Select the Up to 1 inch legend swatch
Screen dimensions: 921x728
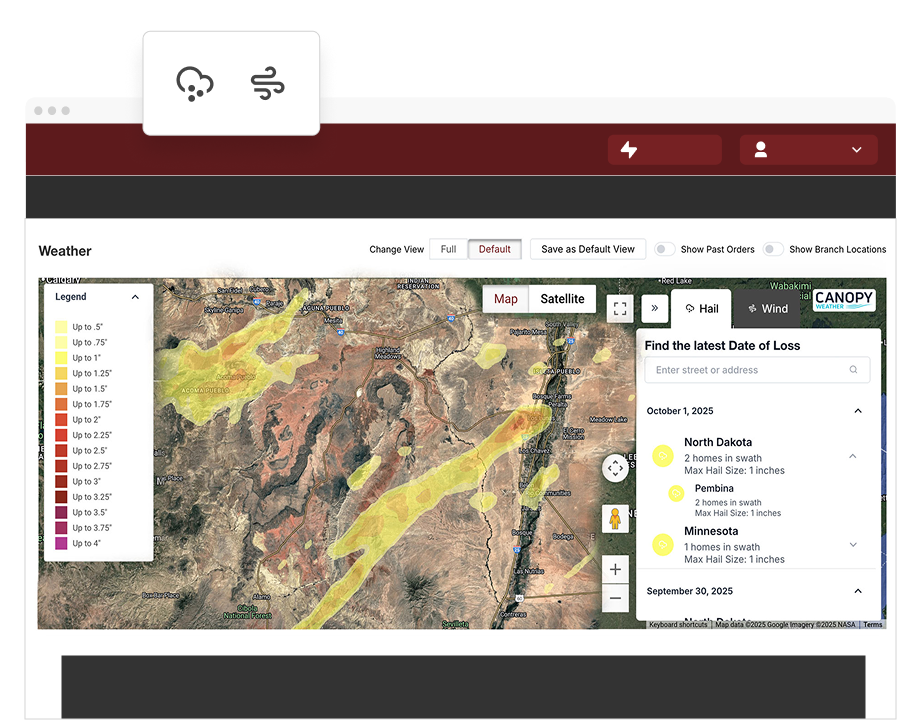coord(62,357)
